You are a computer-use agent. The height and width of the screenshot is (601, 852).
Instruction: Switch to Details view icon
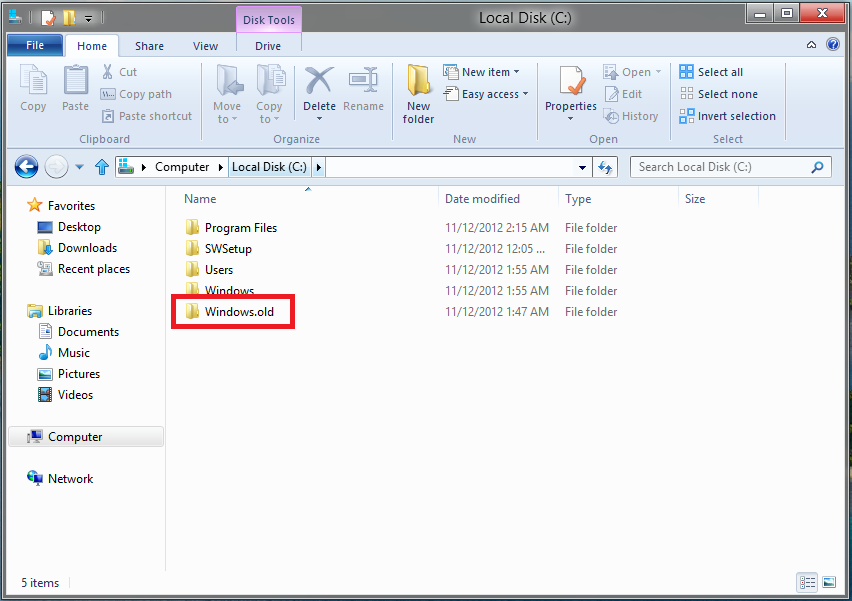[807, 583]
